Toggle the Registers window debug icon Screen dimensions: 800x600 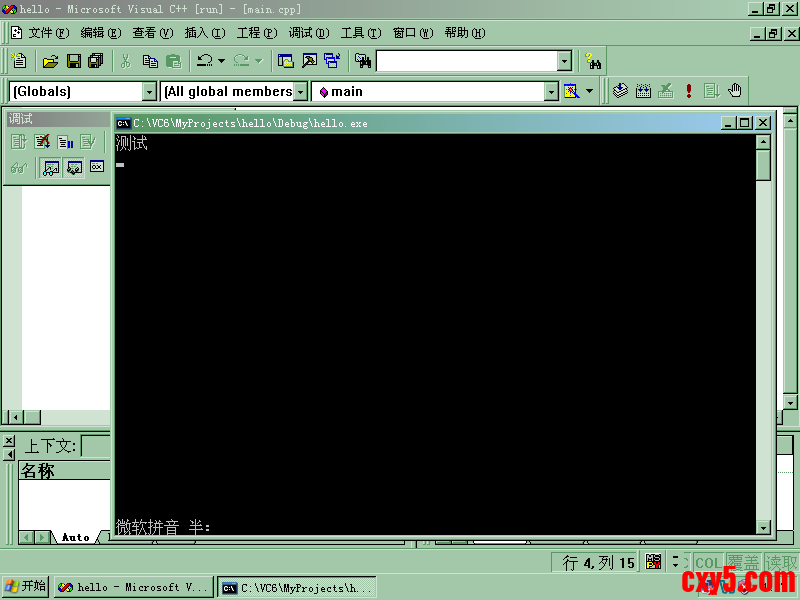(97, 167)
